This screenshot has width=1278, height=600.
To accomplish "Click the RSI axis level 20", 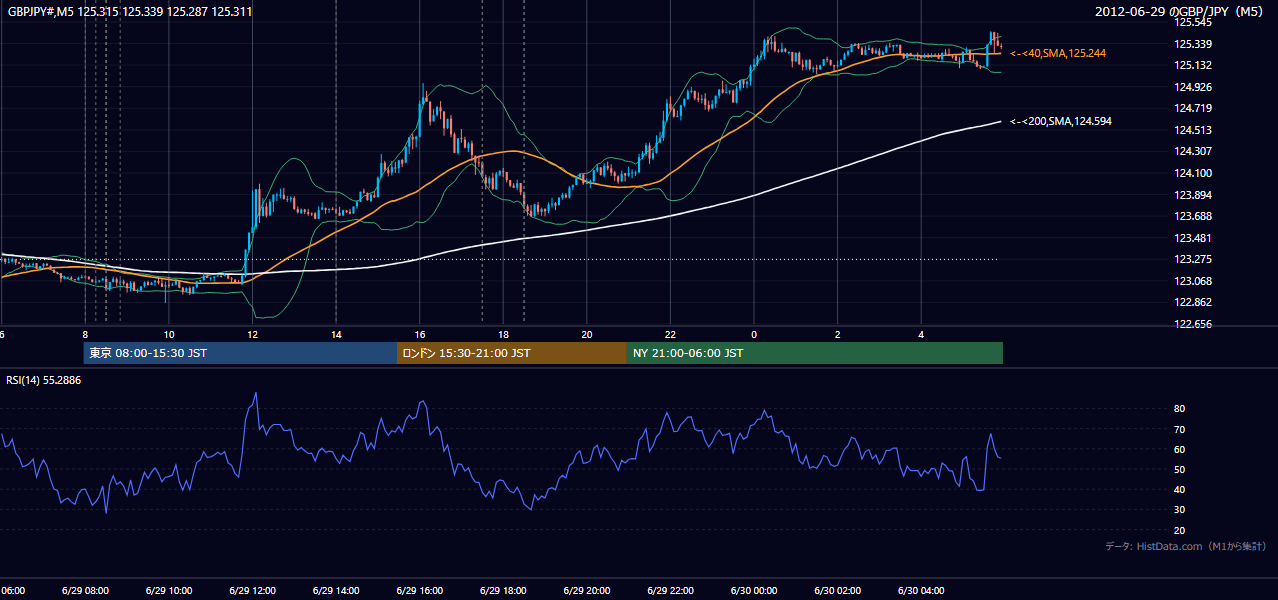I will pyautogui.click(x=1180, y=530).
